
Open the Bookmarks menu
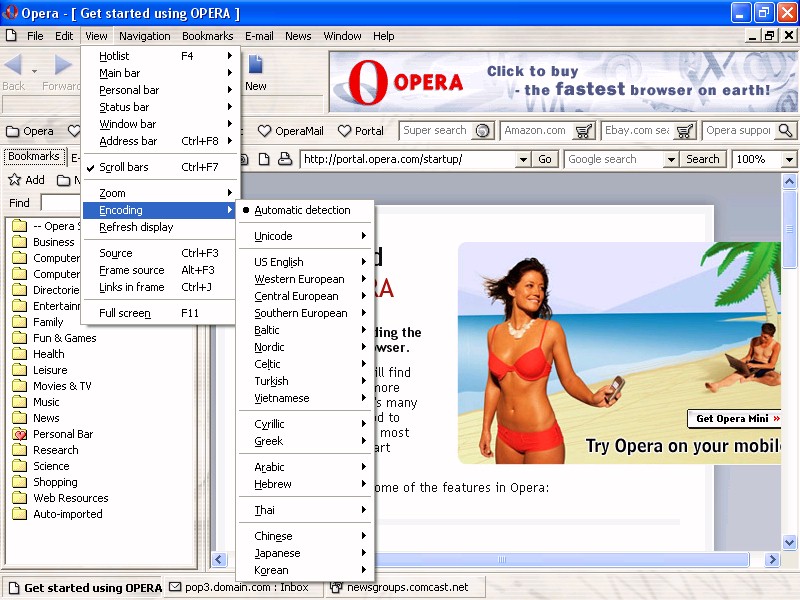coord(208,36)
